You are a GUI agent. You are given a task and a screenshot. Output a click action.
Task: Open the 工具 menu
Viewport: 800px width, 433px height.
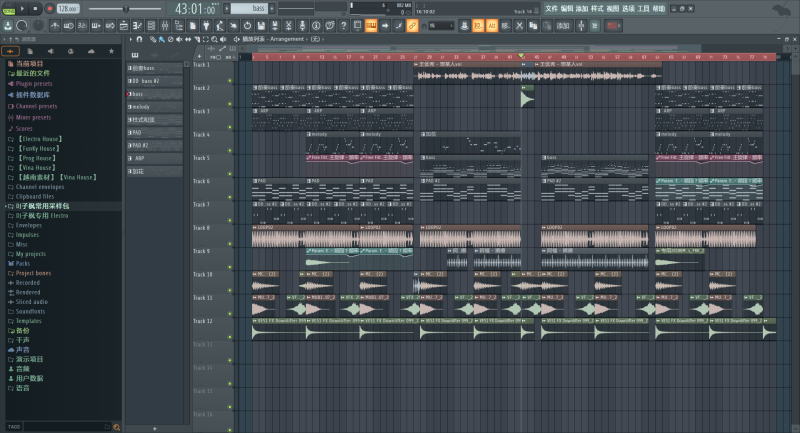(643, 7)
